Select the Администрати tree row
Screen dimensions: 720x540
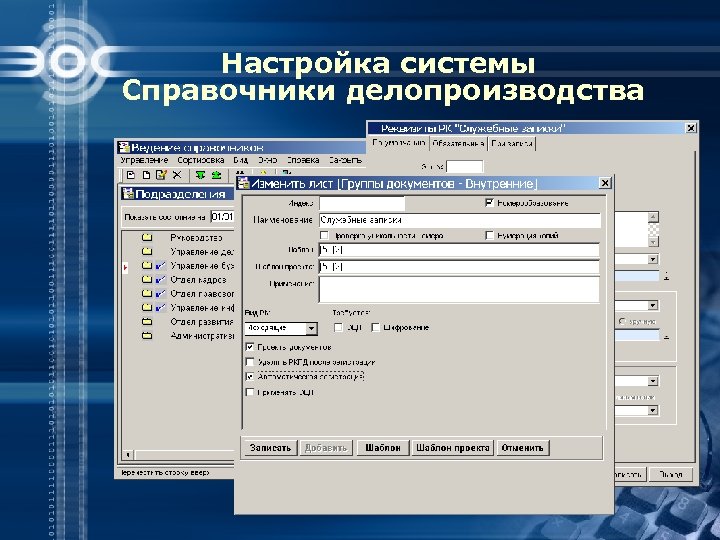click(202, 336)
